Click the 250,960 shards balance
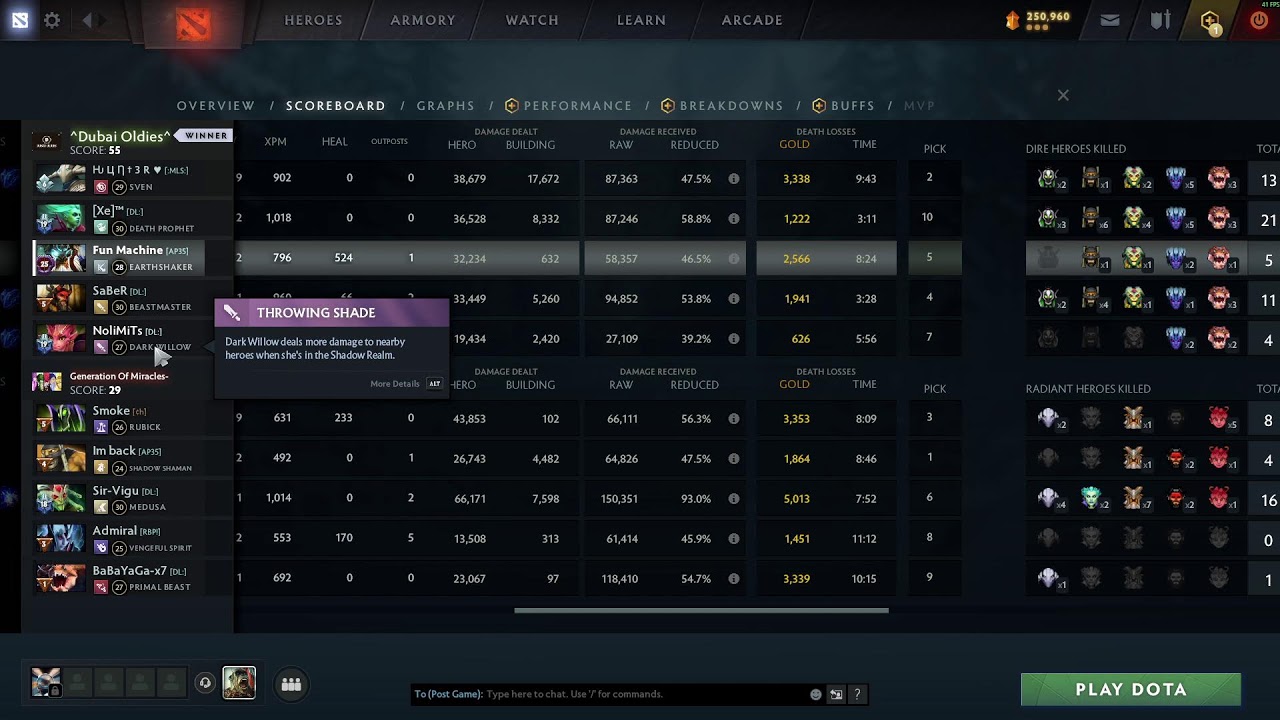 1048,17
